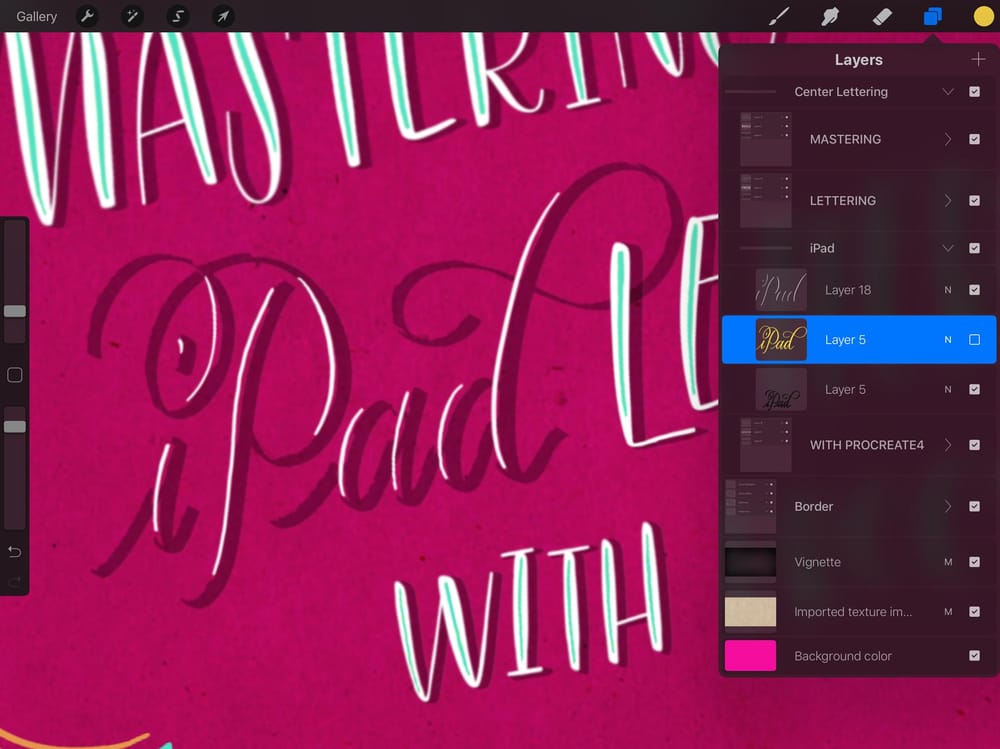Select the Vignette layer name
Image resolution: width=1000 pixels, height=749 pixels.
[x=818, y=562]
